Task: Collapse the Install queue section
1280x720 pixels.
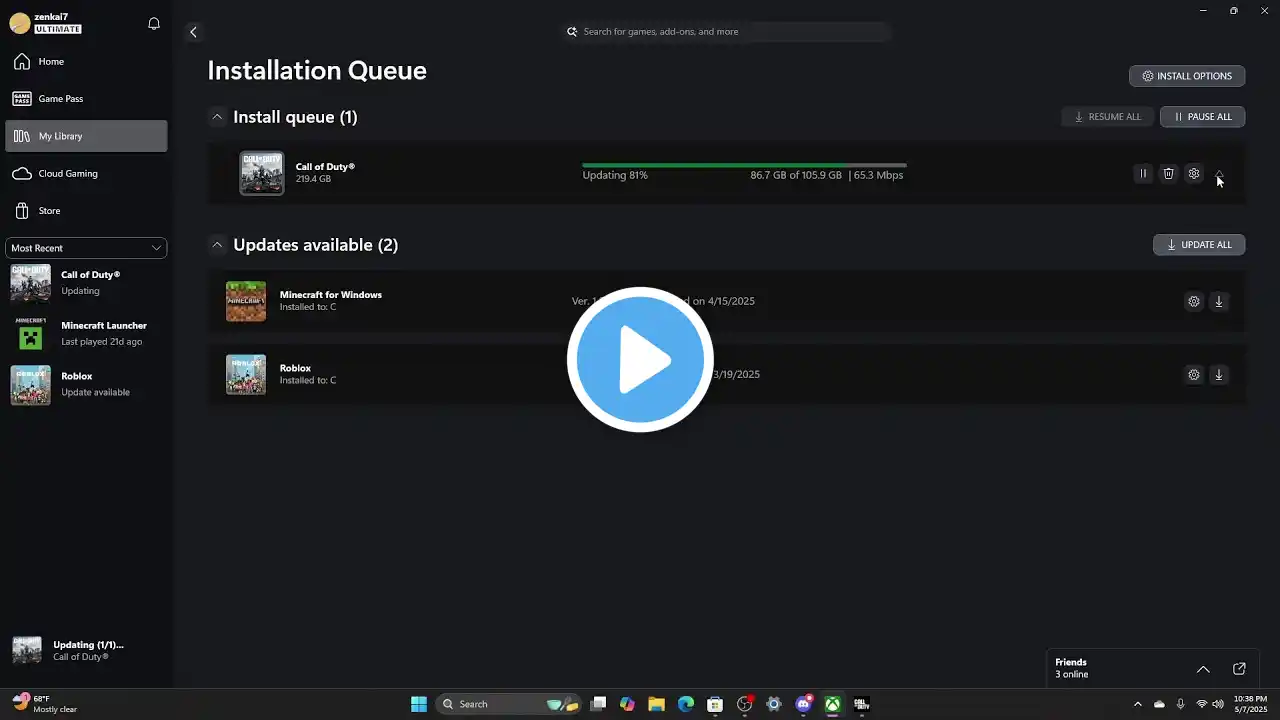Action: click(217, 117)
